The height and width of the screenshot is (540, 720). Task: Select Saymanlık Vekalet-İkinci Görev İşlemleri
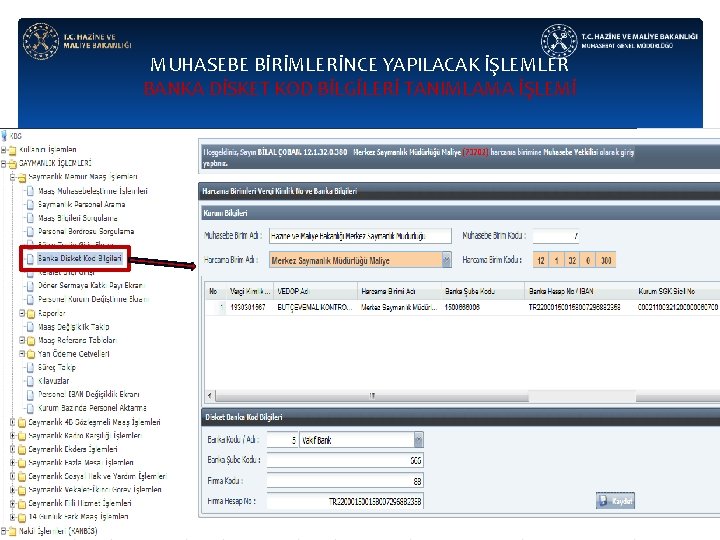(95, 489)
